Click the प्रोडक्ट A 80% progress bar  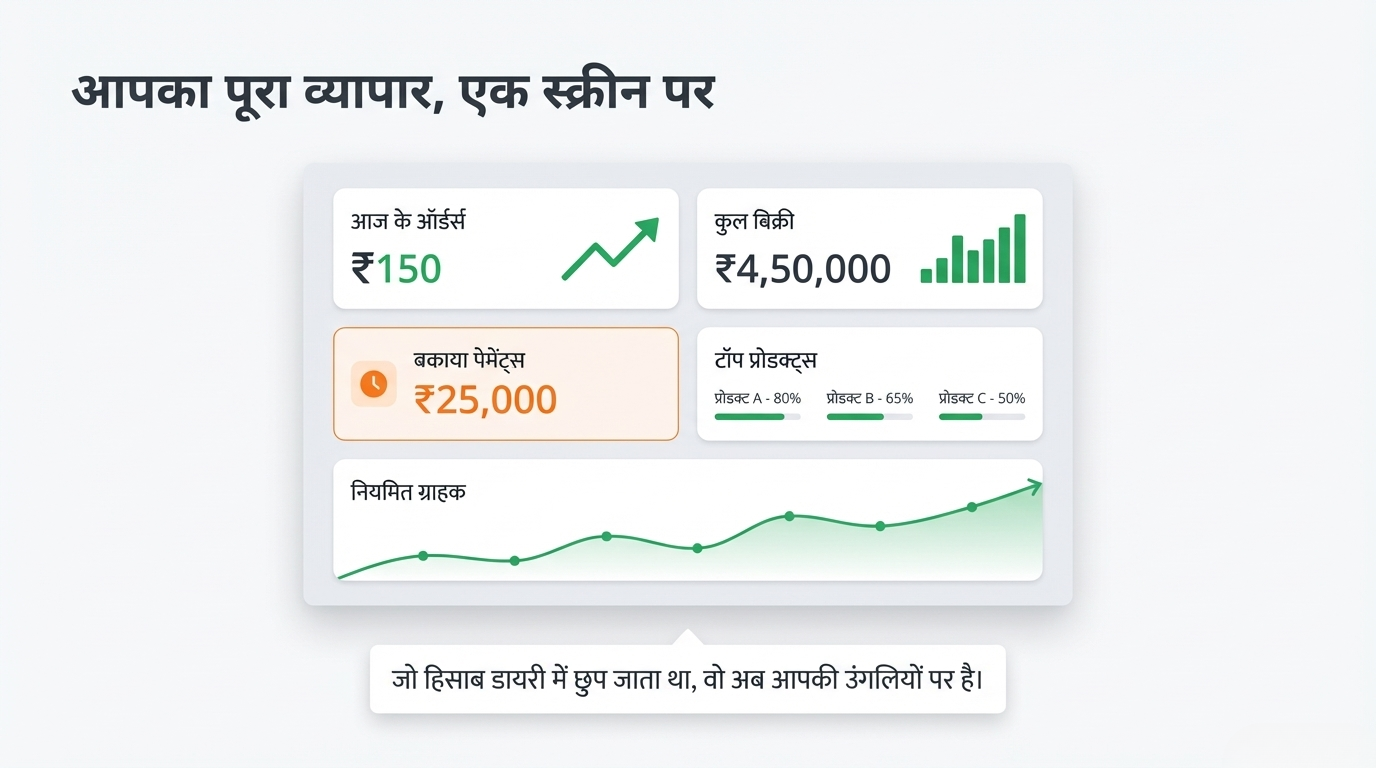[757, 416]
